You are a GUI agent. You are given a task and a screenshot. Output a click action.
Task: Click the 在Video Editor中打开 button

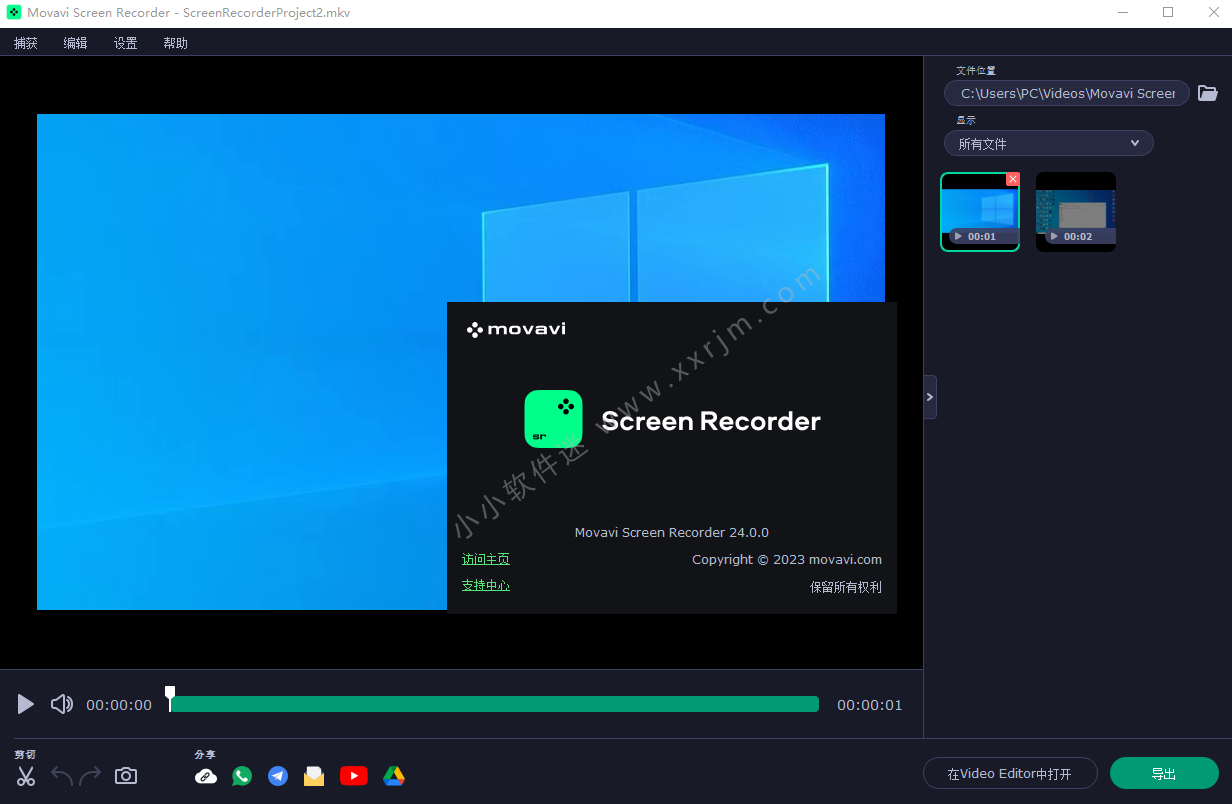pyautogui.click(x=1010, y=773)
